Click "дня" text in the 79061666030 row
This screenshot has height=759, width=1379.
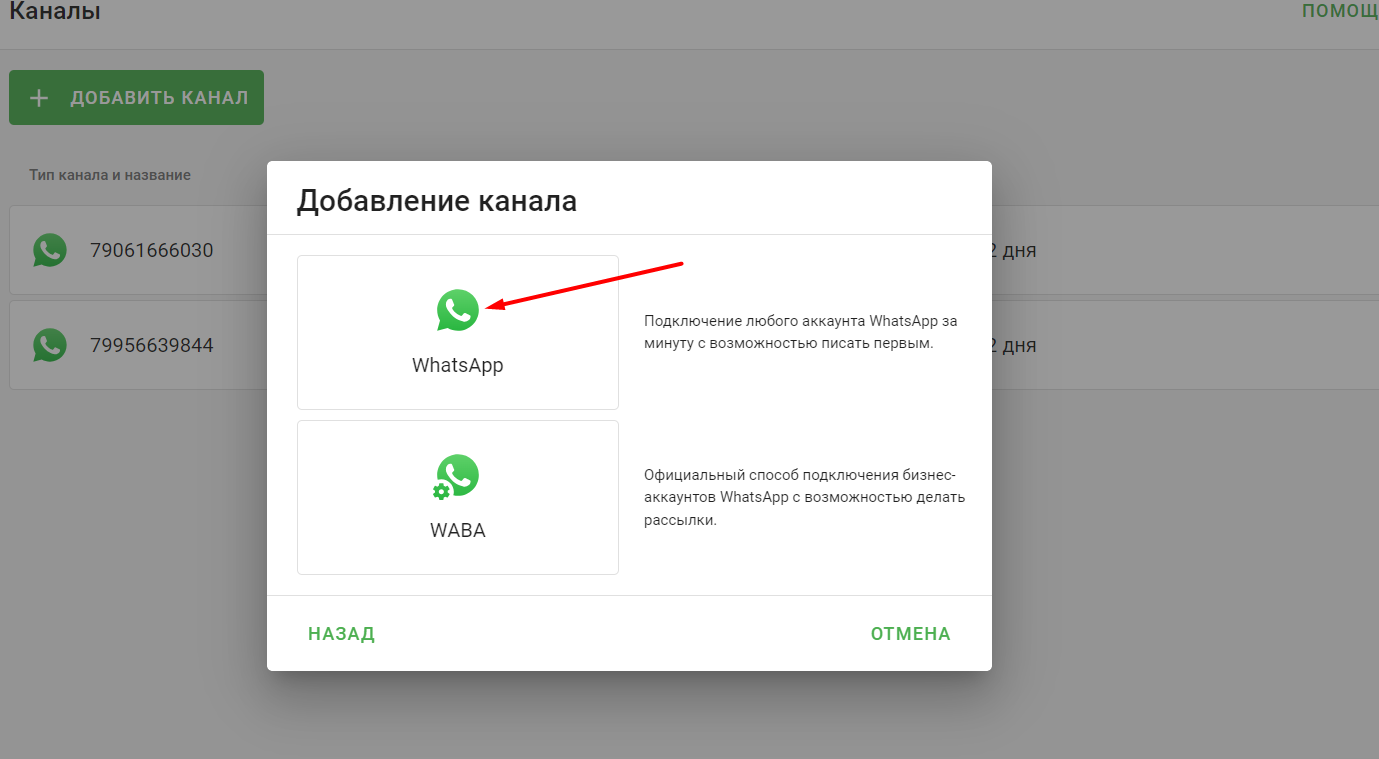1018,250
